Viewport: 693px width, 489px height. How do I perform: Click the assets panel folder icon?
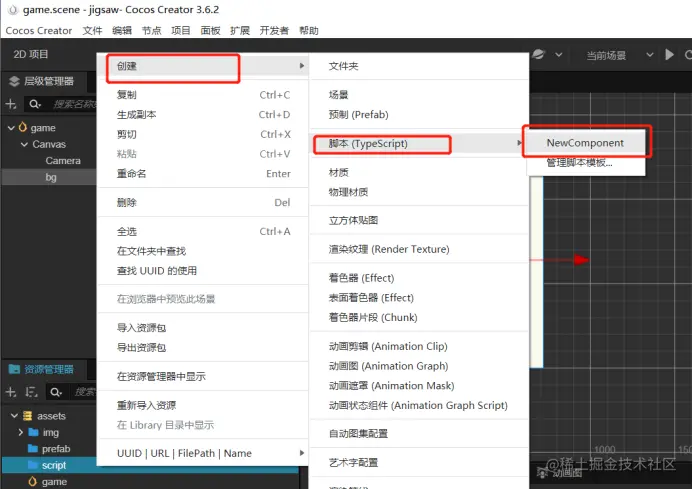pos(14,369)
